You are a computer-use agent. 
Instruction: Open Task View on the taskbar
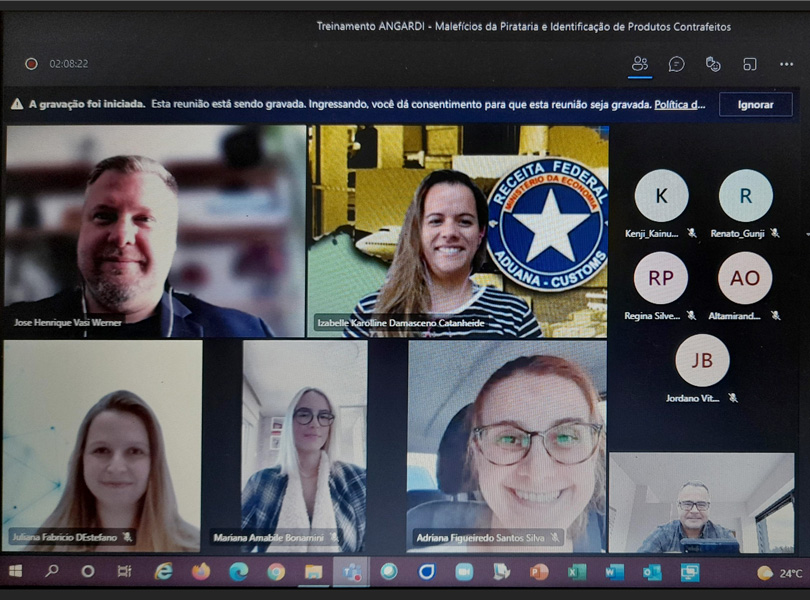tap(124, 572)
